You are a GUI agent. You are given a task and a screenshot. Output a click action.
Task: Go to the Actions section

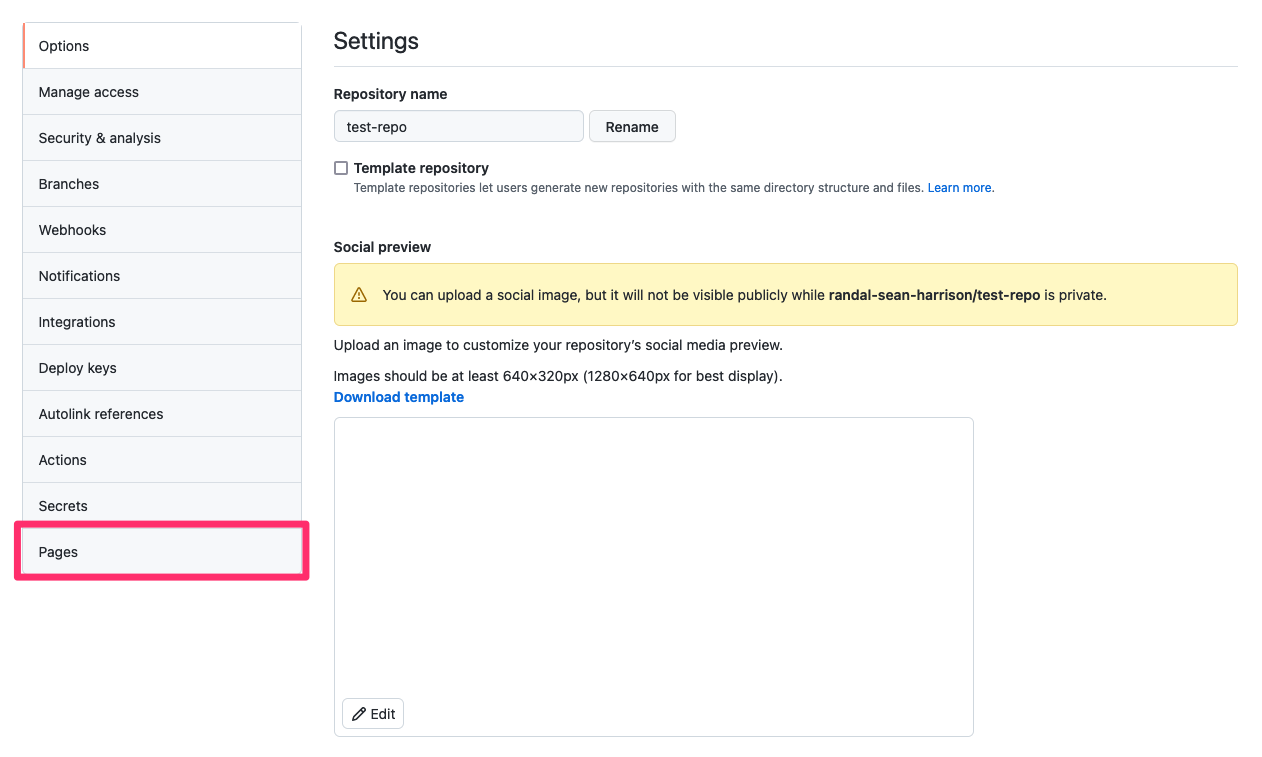point(160,459)
